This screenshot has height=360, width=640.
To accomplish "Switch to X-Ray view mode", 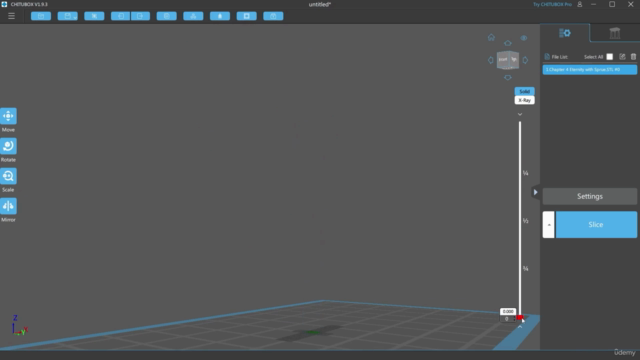I will click(x=524, y=100).
